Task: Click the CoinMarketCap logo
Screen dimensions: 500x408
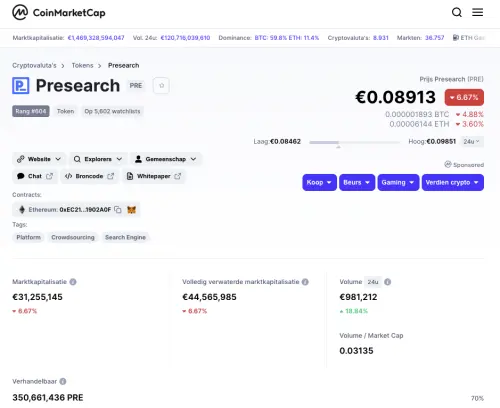Action: [59, 13]
